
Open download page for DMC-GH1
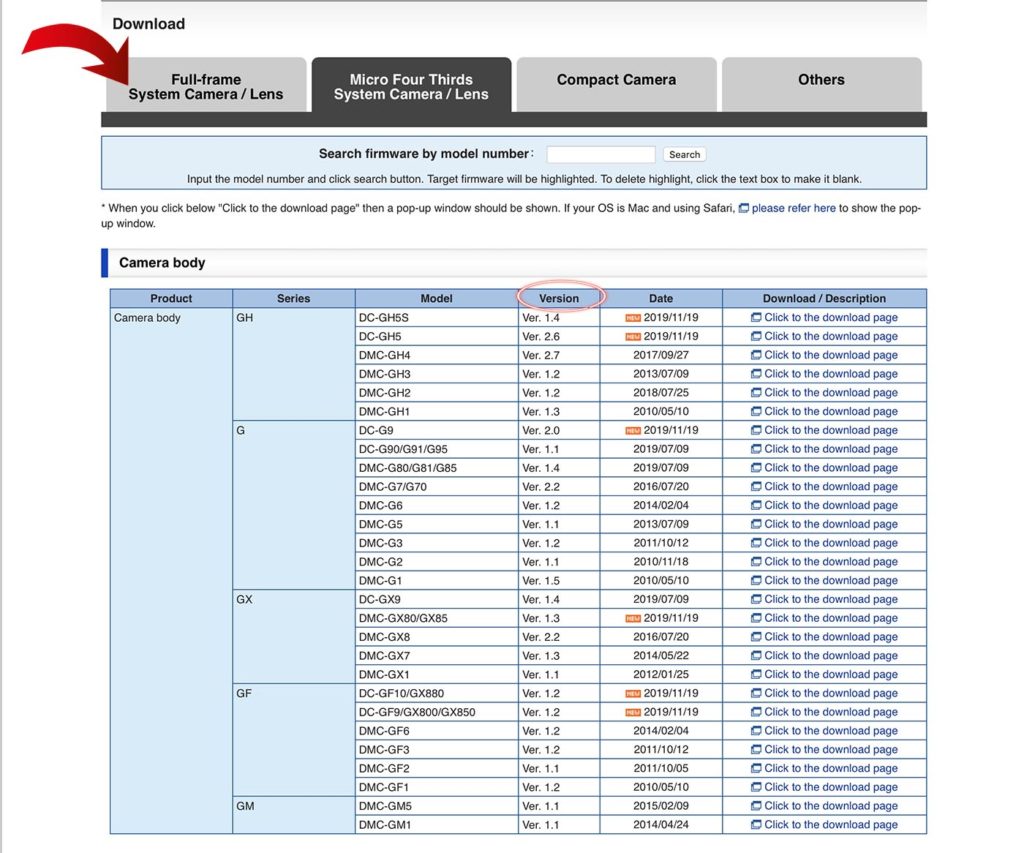[x=831, y=411]
